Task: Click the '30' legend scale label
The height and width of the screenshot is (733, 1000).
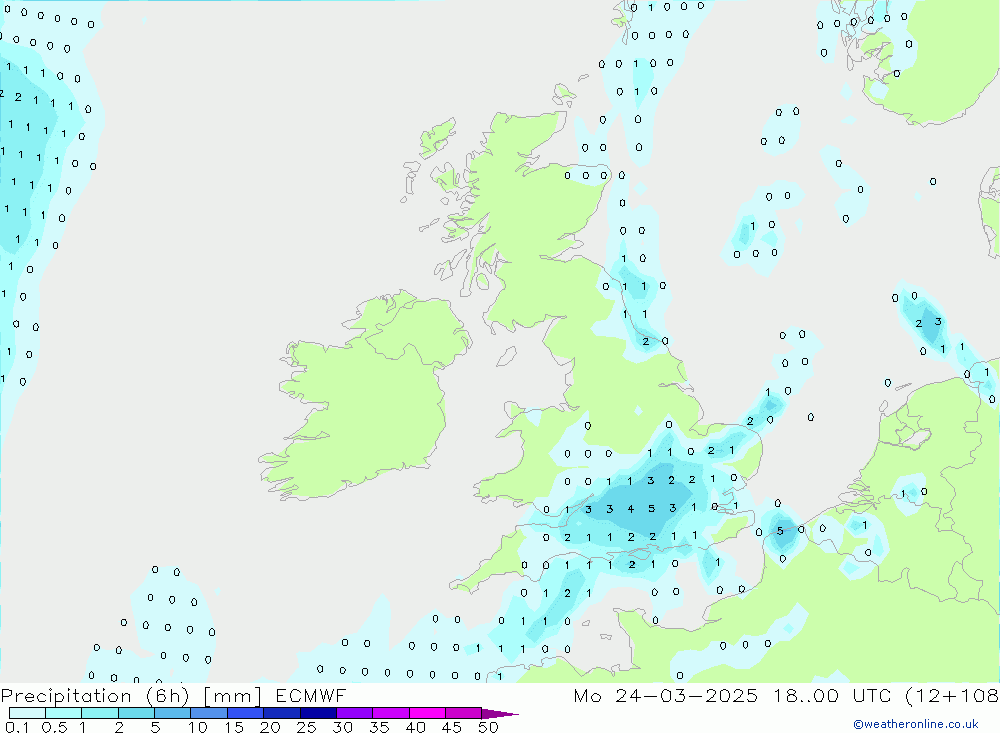Action: 342,727
